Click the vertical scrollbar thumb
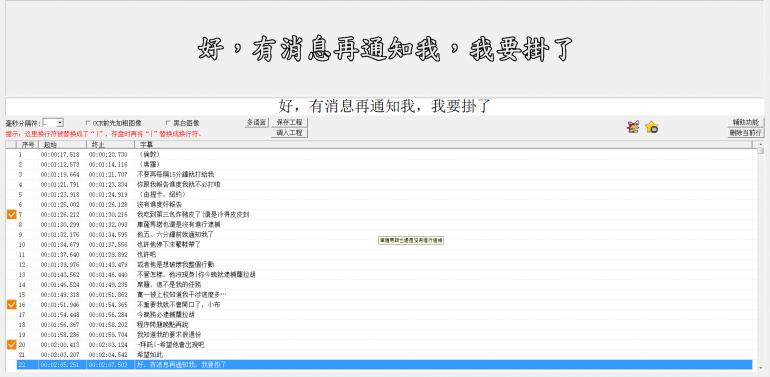Screen dimensions: 770x377 tap(761, 151)
